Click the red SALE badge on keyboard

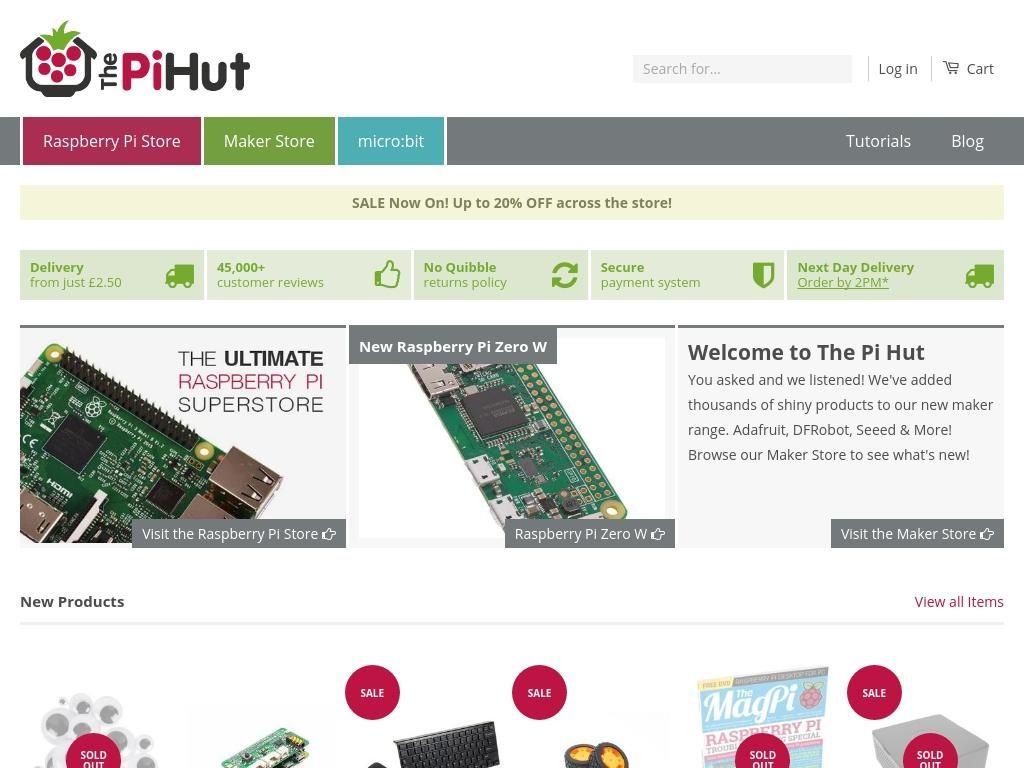(372, 692)
